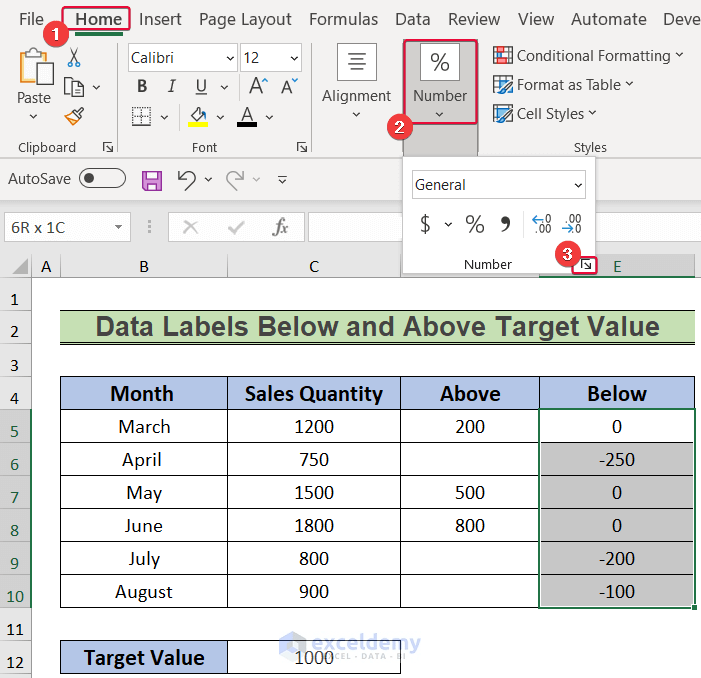The height and width of the screenshot is (678, 701).
Task: Cut selection with scissors icon
Action: tap(74, 58)
